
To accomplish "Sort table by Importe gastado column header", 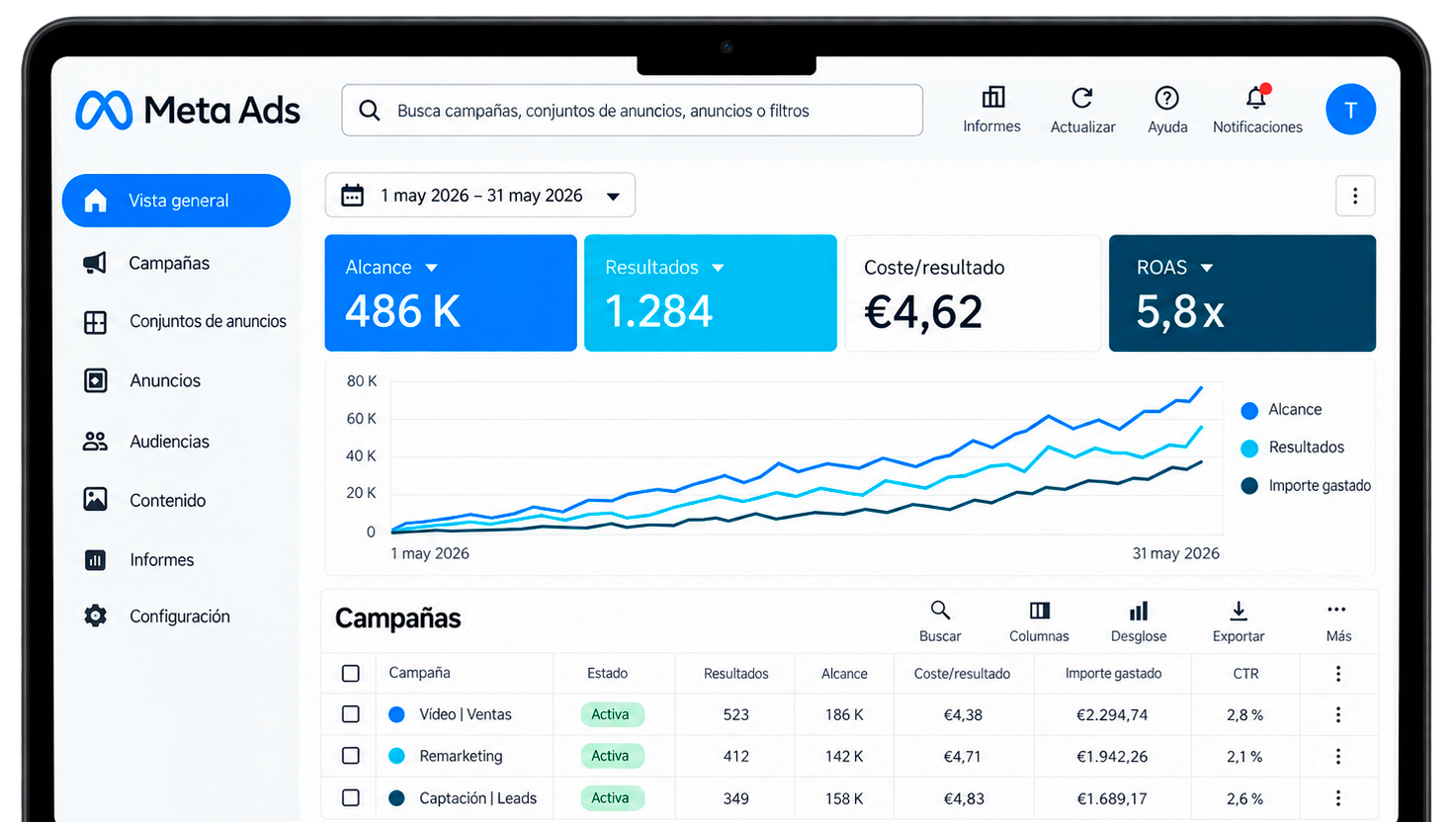I will (1113, 674).
